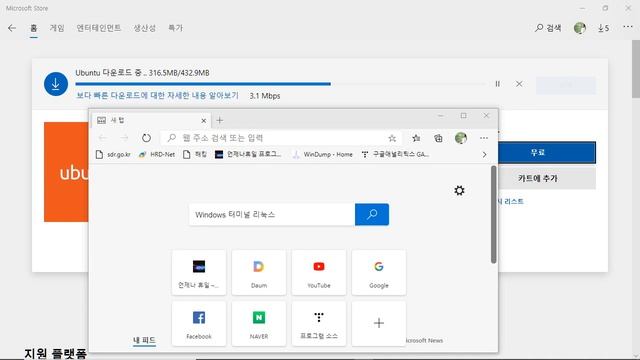Viewport: 640px width, 360px height.
Task: Open the Edge favorites list icon
Action: [x=416, y=138]
